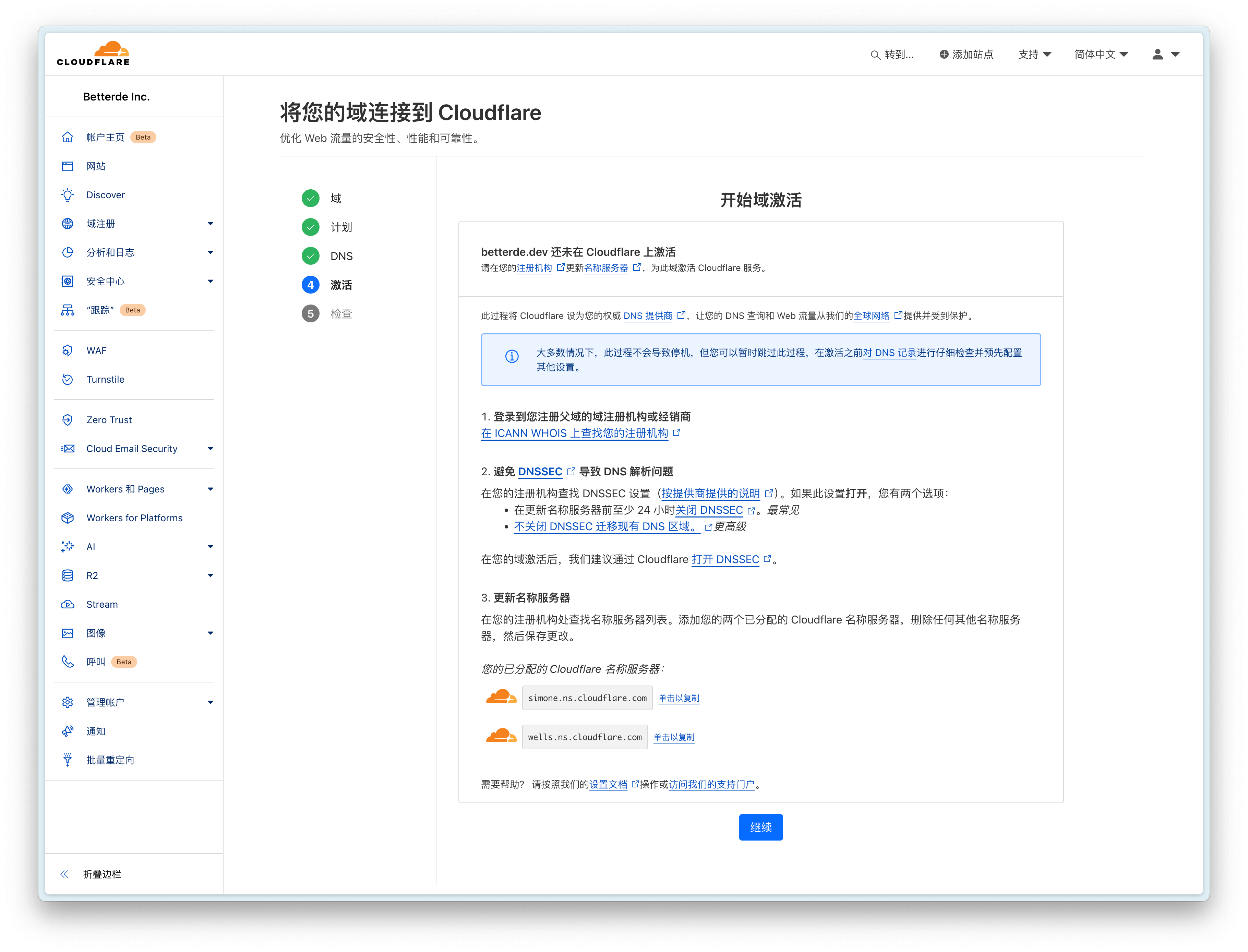1248x952 pixels.
Task: Expand the Workers 和 Pages arrow
Action: pyautogui.click(x=211, y=489)
